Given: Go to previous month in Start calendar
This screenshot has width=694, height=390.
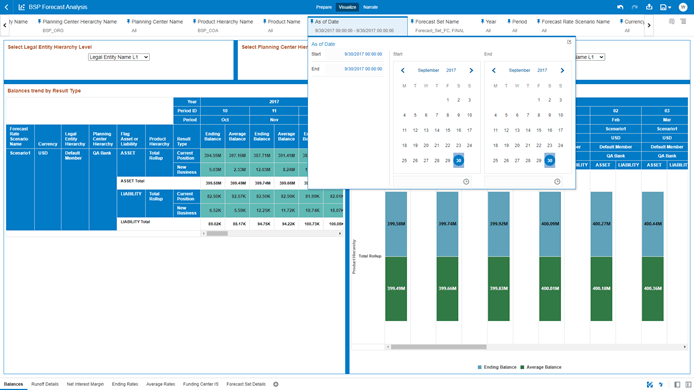Looking at the screenshot, I should click(403, 70).
